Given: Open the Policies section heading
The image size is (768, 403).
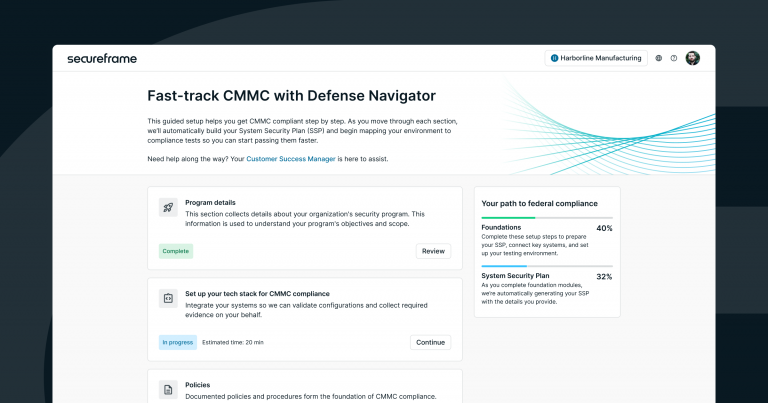Looking at the screenshot, I should [198, 384].
